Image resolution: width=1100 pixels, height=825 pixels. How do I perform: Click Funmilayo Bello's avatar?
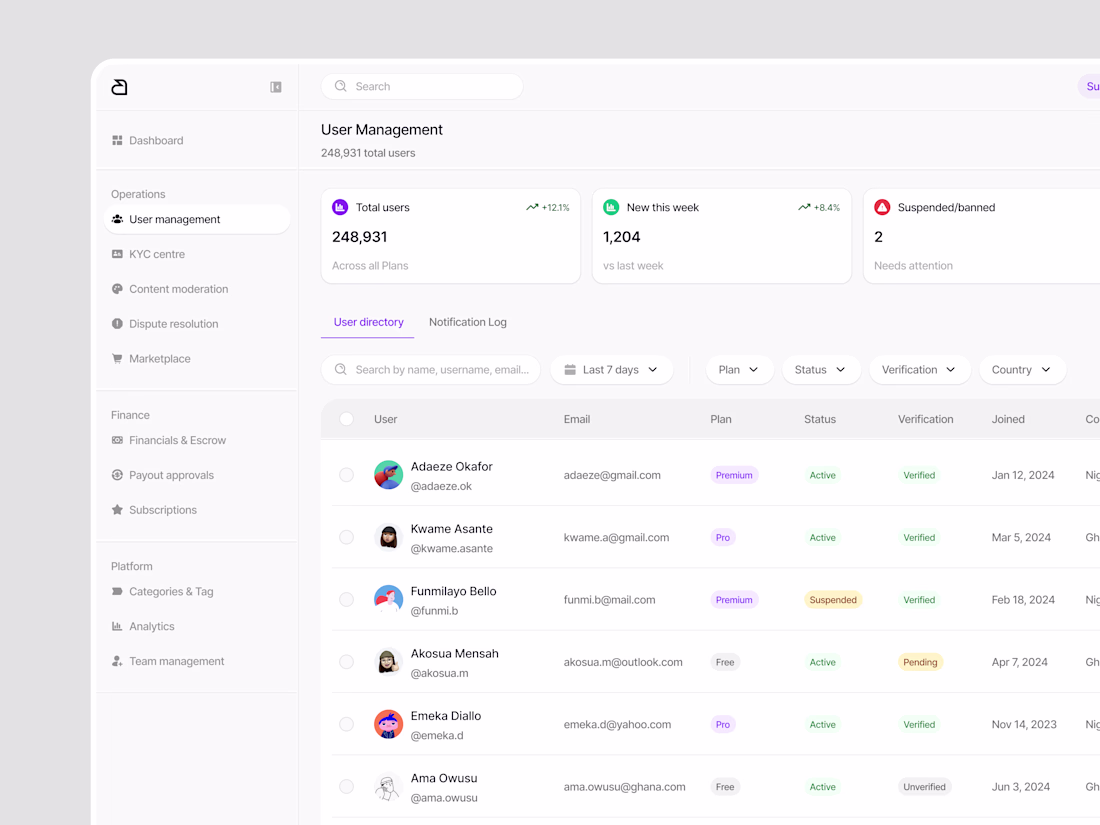click(x=388, y=600)
